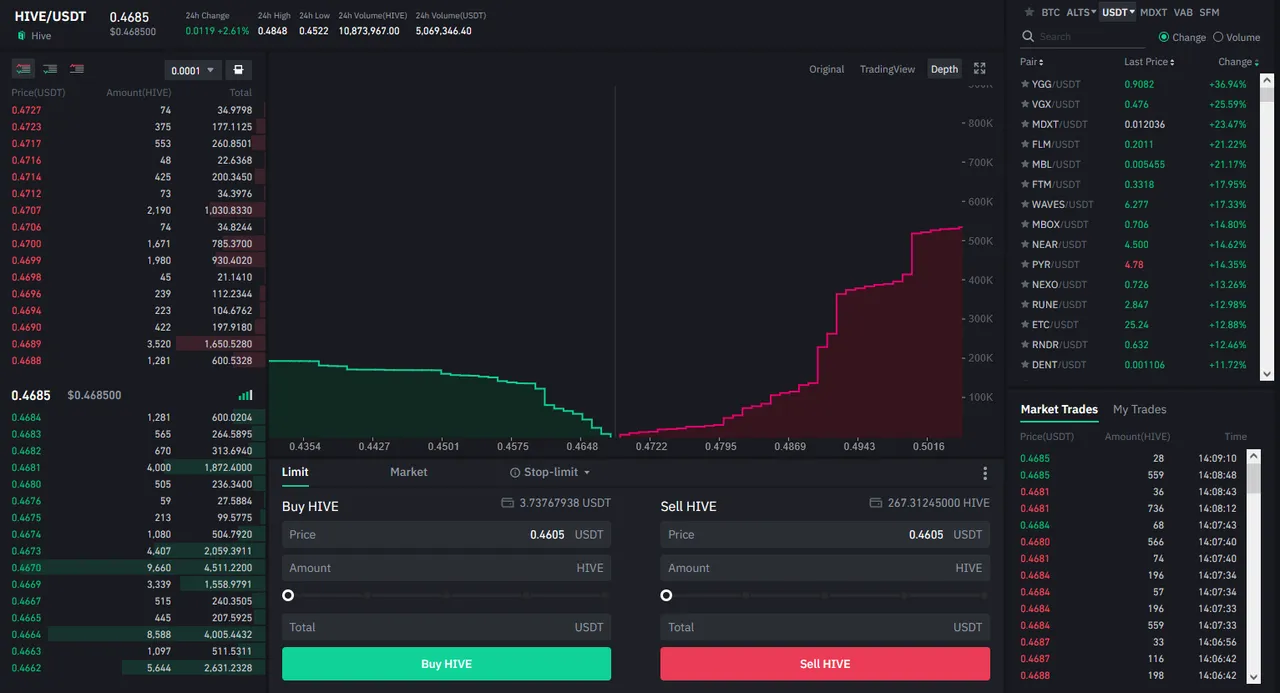Select the Change radio button
Viewport: 1280px width, 693px height.
(x=1164, y=37)
